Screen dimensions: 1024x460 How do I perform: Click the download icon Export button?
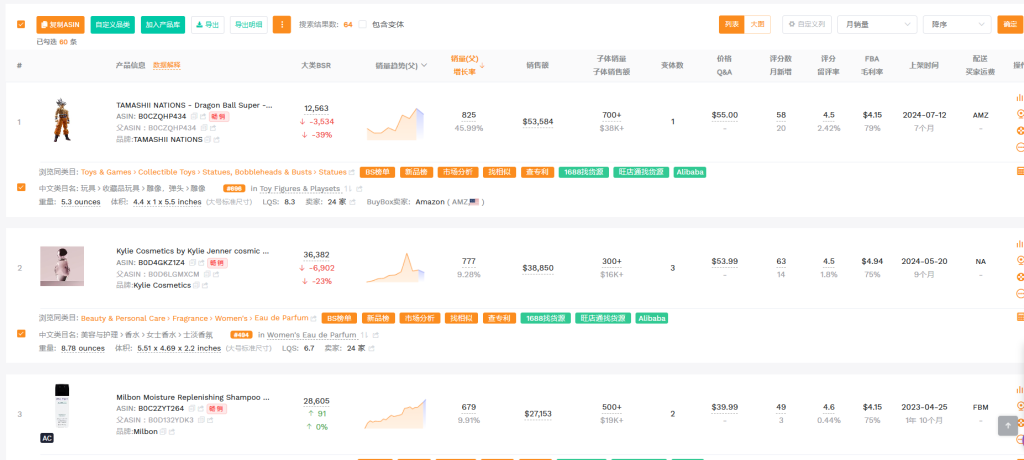pyautogui.click(x=208, y=24)
